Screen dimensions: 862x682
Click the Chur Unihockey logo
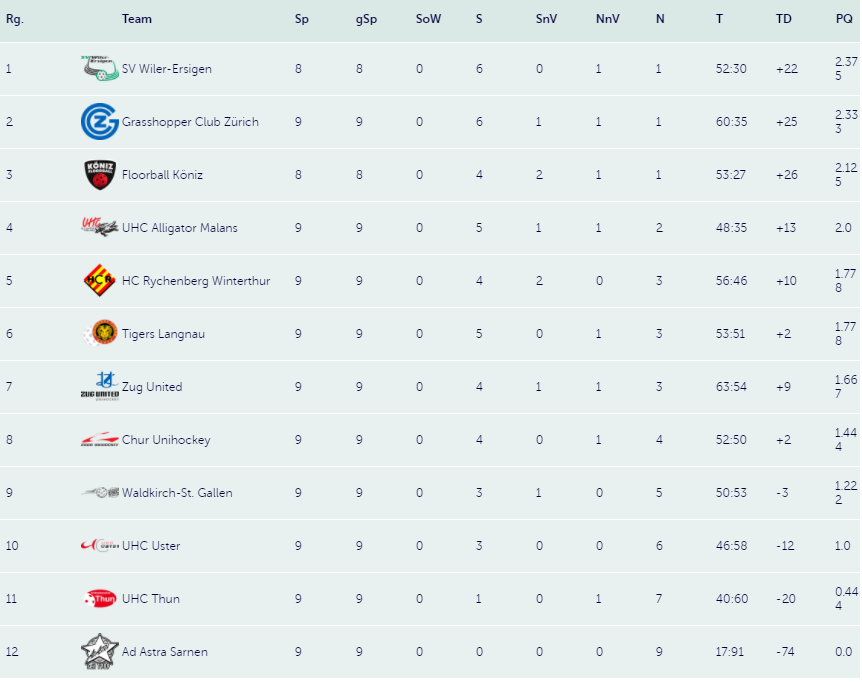pyautogui.click(x=100, y=439)
